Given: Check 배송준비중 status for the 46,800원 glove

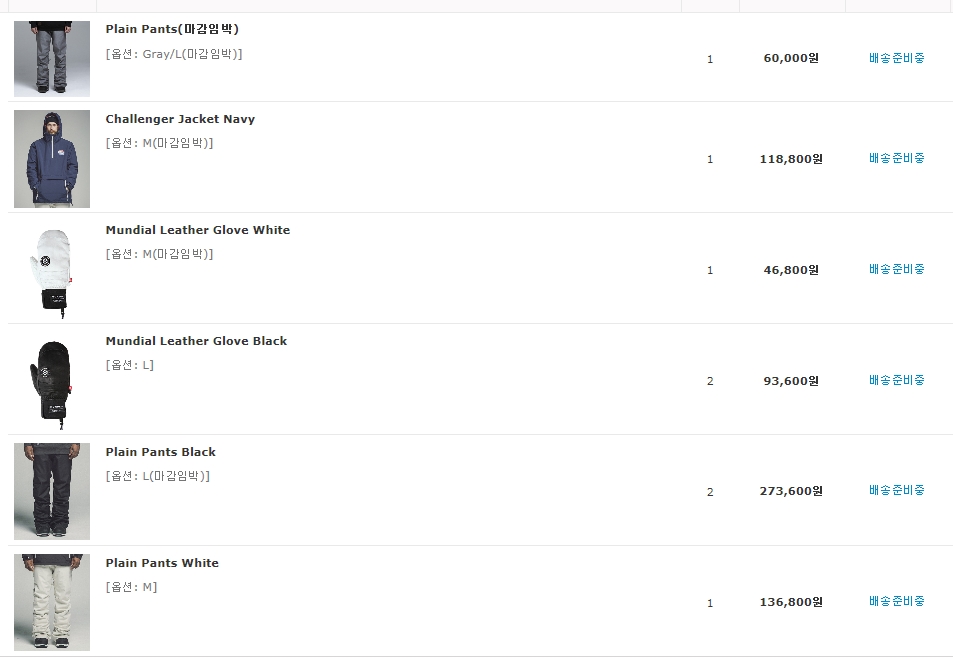Looking at the screenshot, I should coord(896,269).
